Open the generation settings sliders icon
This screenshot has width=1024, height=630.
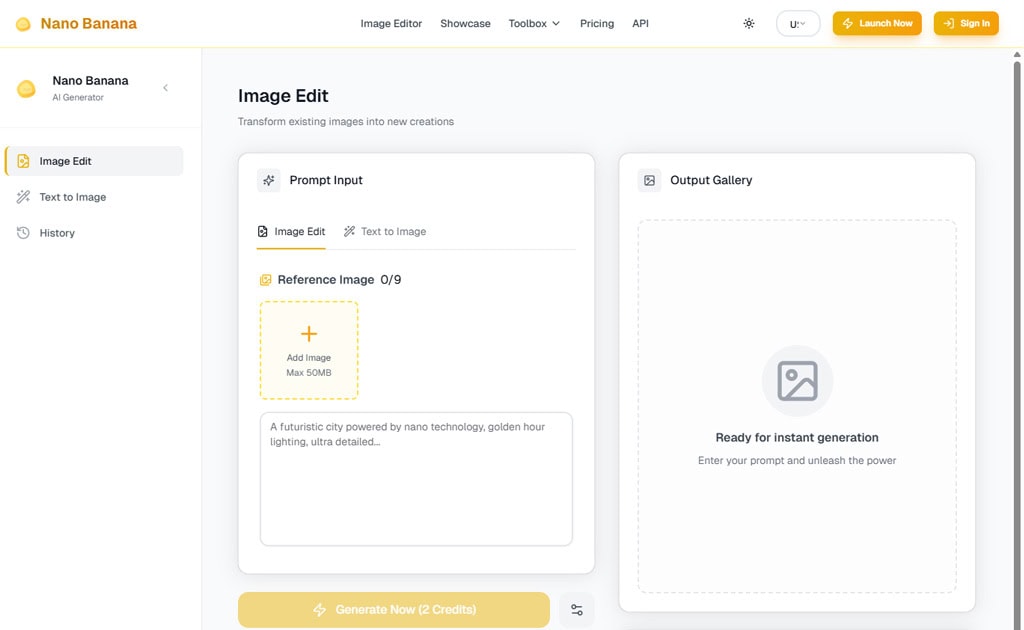coord(577,610)
